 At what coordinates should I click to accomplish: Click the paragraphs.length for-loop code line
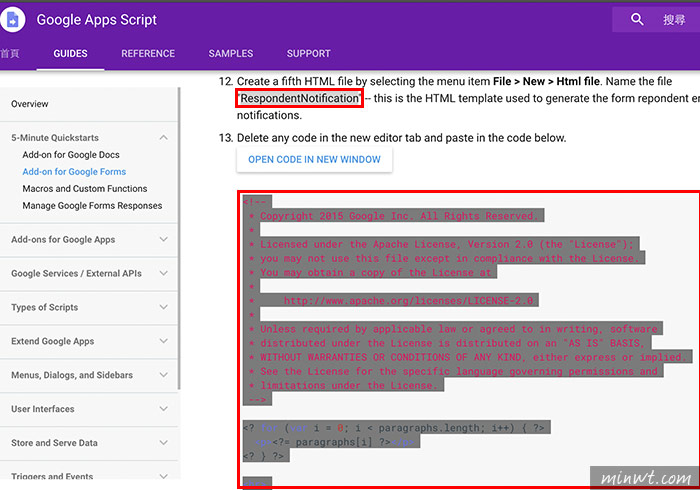(396, 428)
